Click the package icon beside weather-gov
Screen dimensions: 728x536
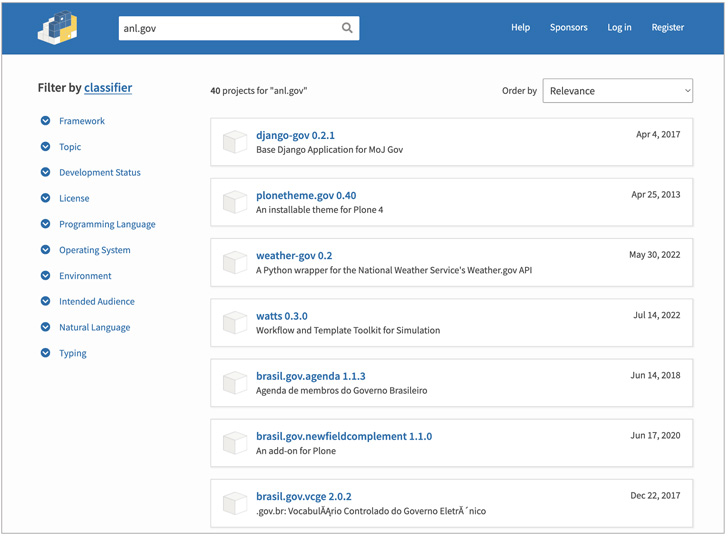point(235,262)
